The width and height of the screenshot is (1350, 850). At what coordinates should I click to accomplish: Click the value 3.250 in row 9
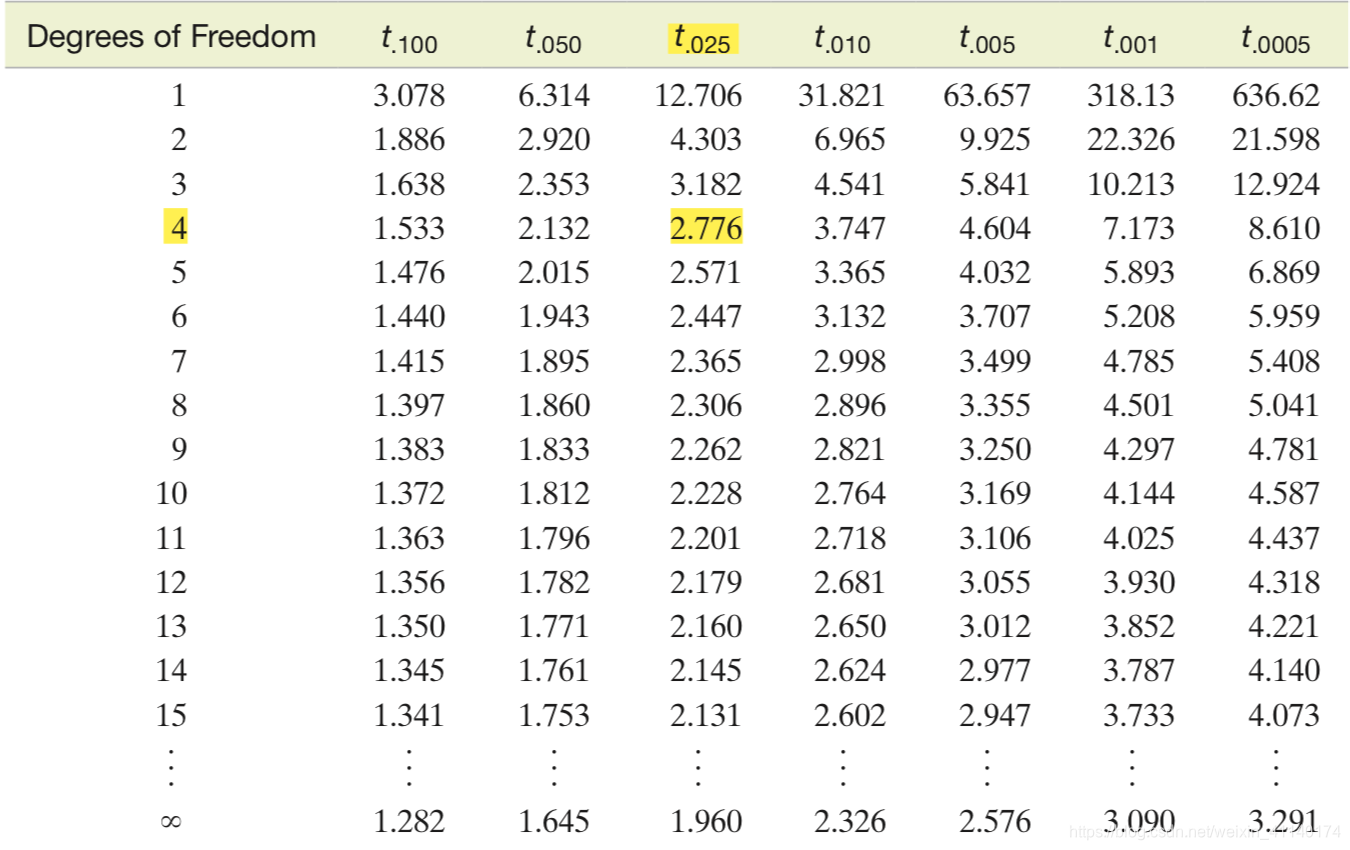point(995,450)
